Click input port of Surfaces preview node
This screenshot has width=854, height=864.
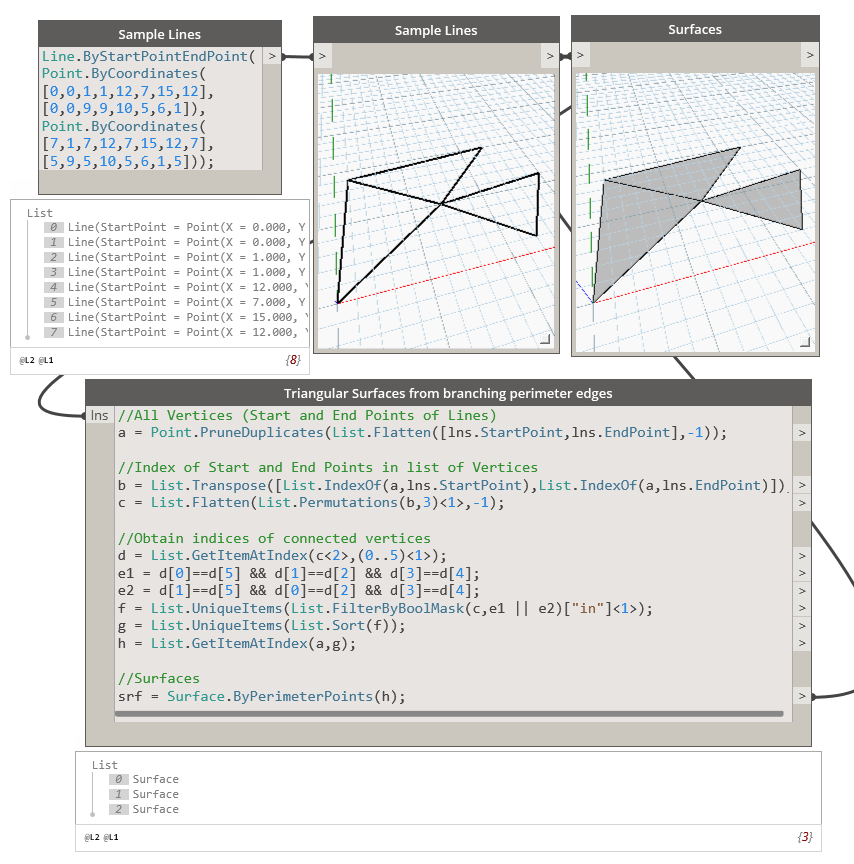pyautogui.click(x=582, y=56)
